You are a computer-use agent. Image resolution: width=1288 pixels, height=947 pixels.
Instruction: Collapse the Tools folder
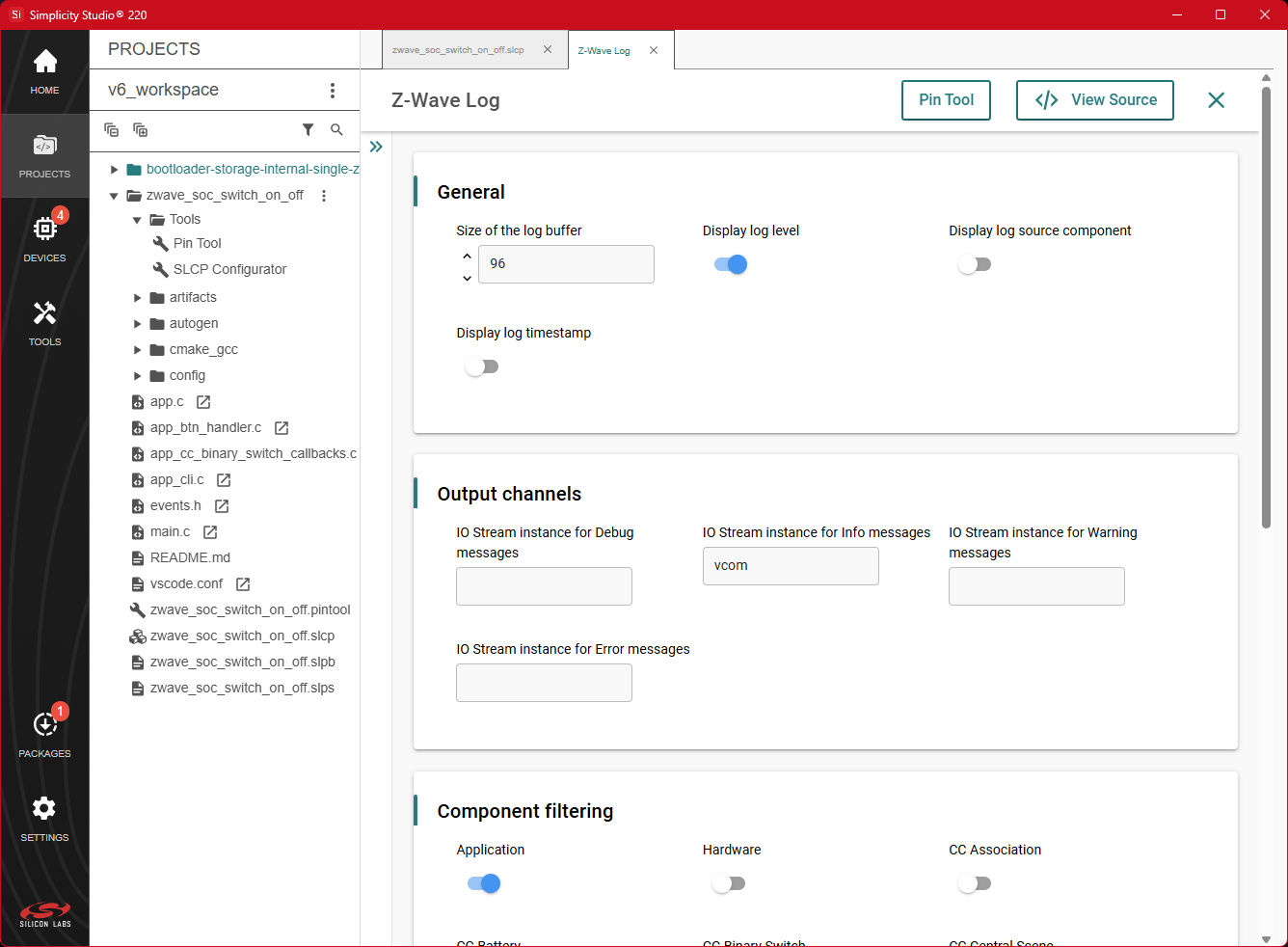[137, 219]
